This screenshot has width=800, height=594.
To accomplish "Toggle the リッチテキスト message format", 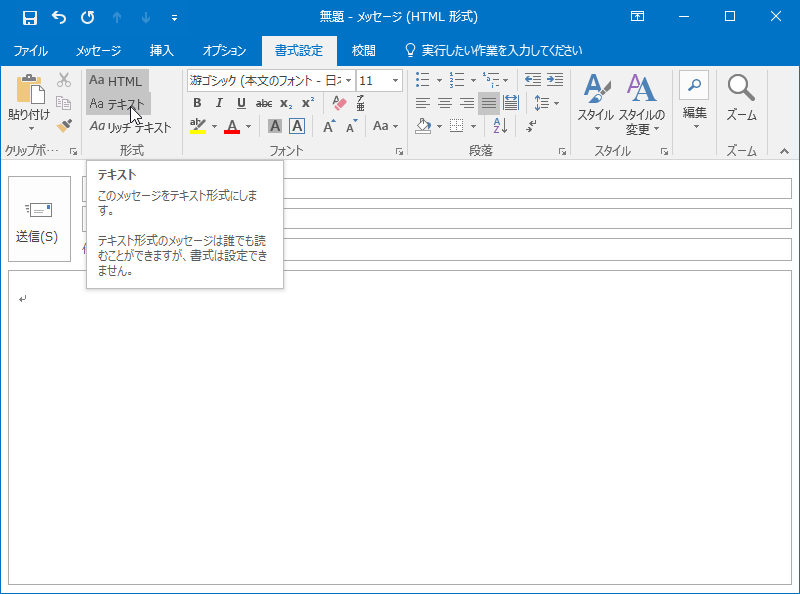I will click(x=133, y=126).
